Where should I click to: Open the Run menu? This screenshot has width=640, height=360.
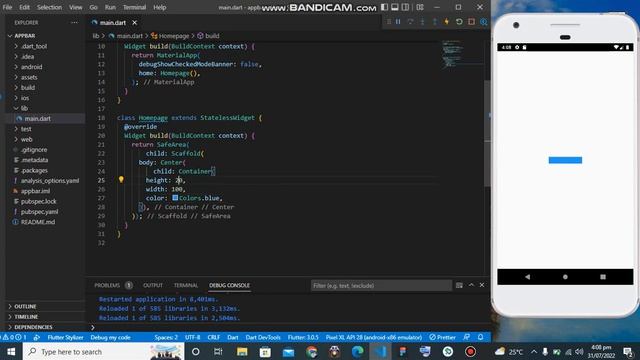[110, 7]
